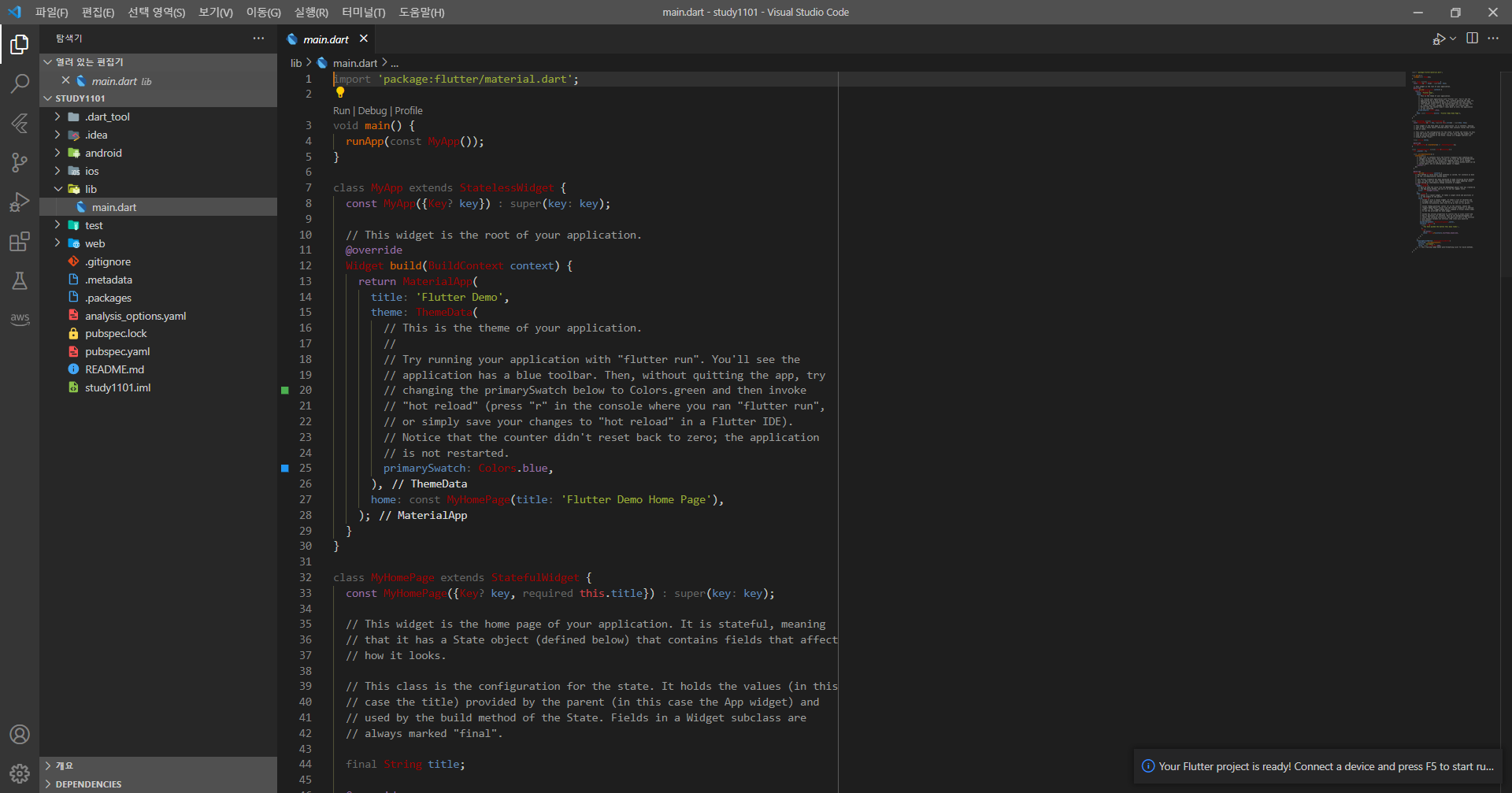Collapse the lib folder
This screenshot has height=793, width=1512.
coord(57,189)
